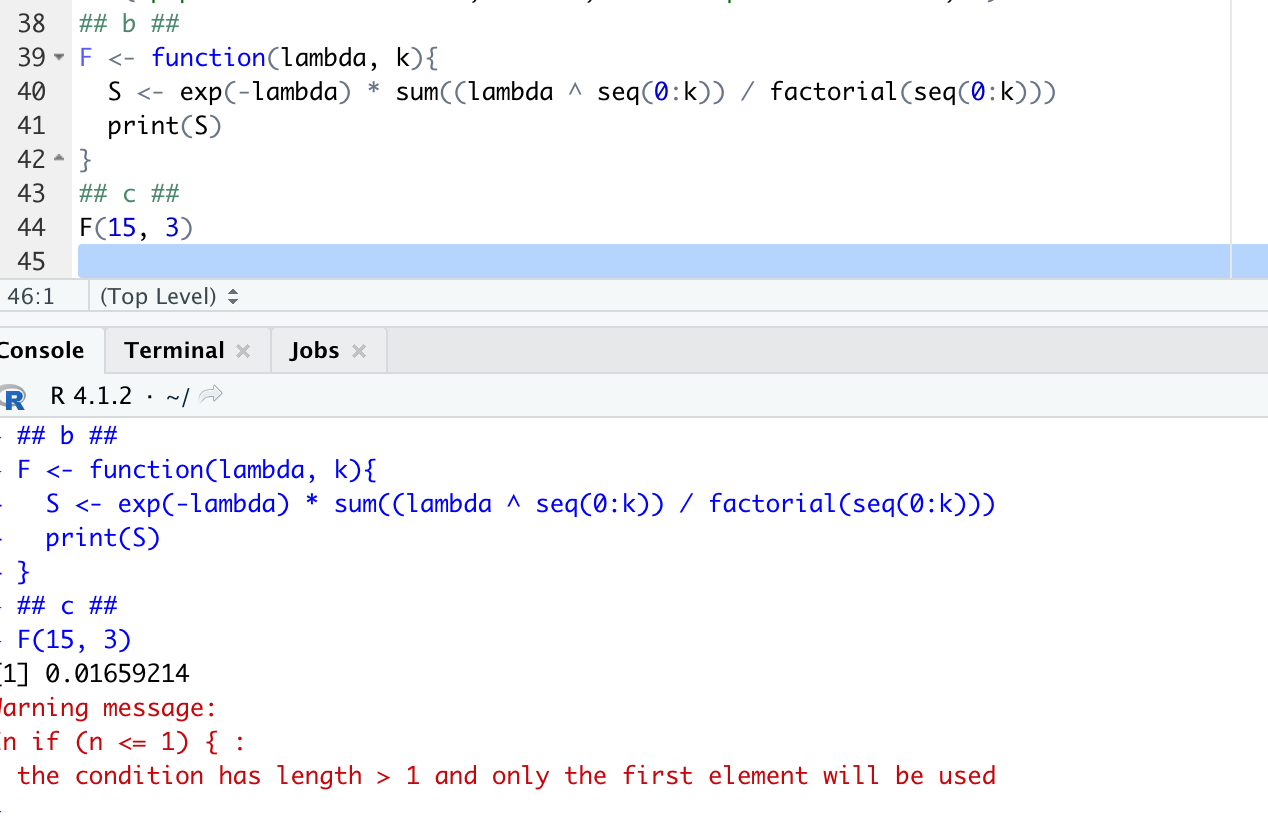Close the Jobs tab with its x icon

(357, 350)
